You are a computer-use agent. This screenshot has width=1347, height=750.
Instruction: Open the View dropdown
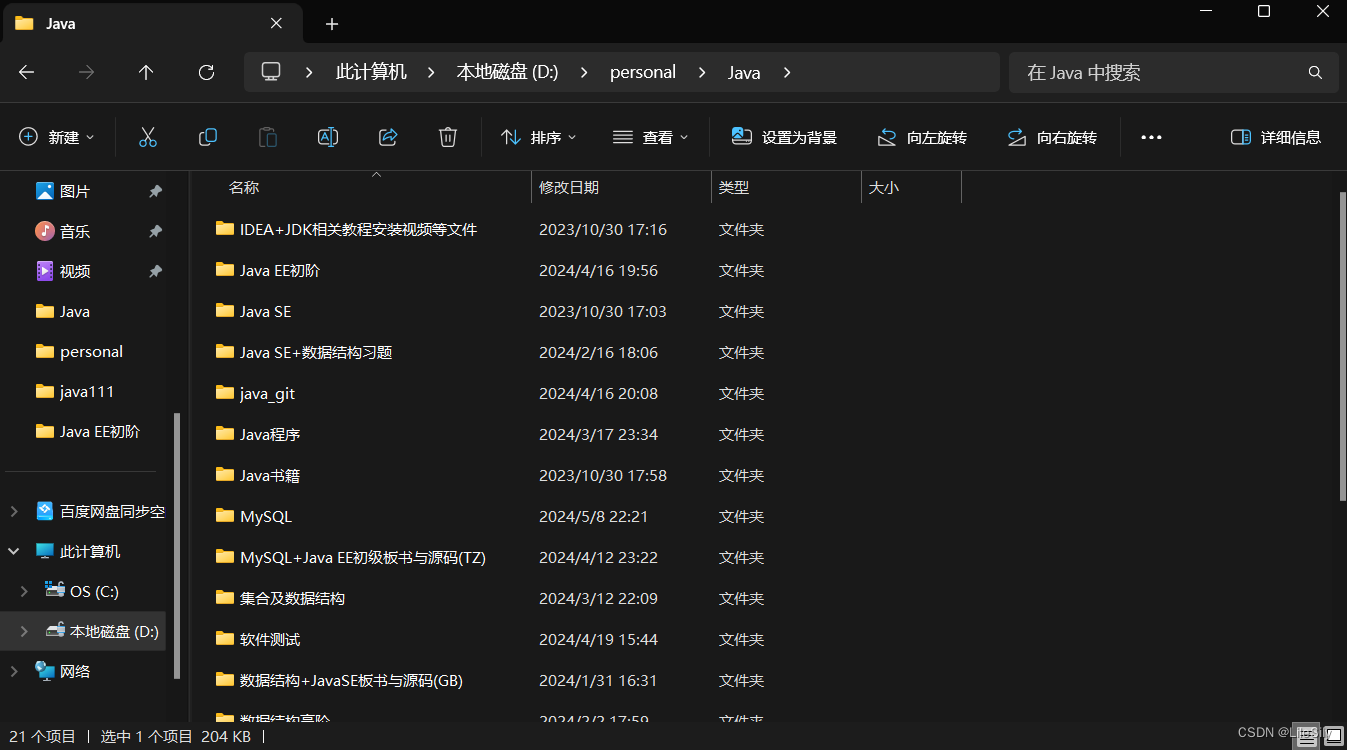coord(651,137)
